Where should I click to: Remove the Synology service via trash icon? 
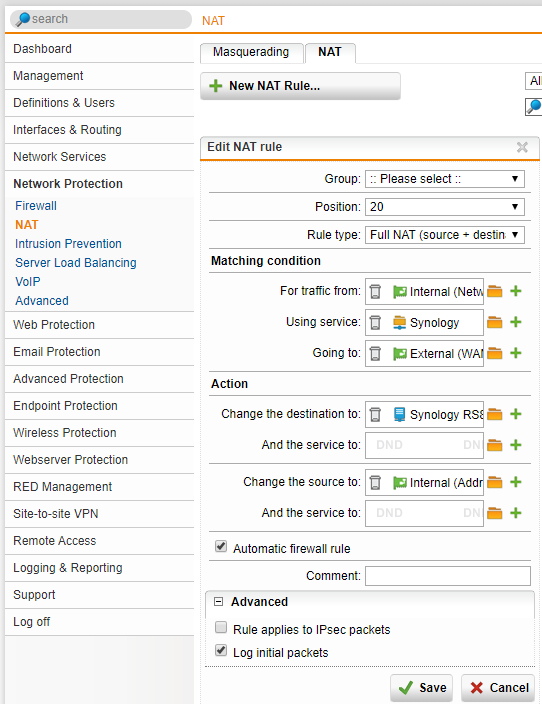pyautogui.click(x=375, y=322)
